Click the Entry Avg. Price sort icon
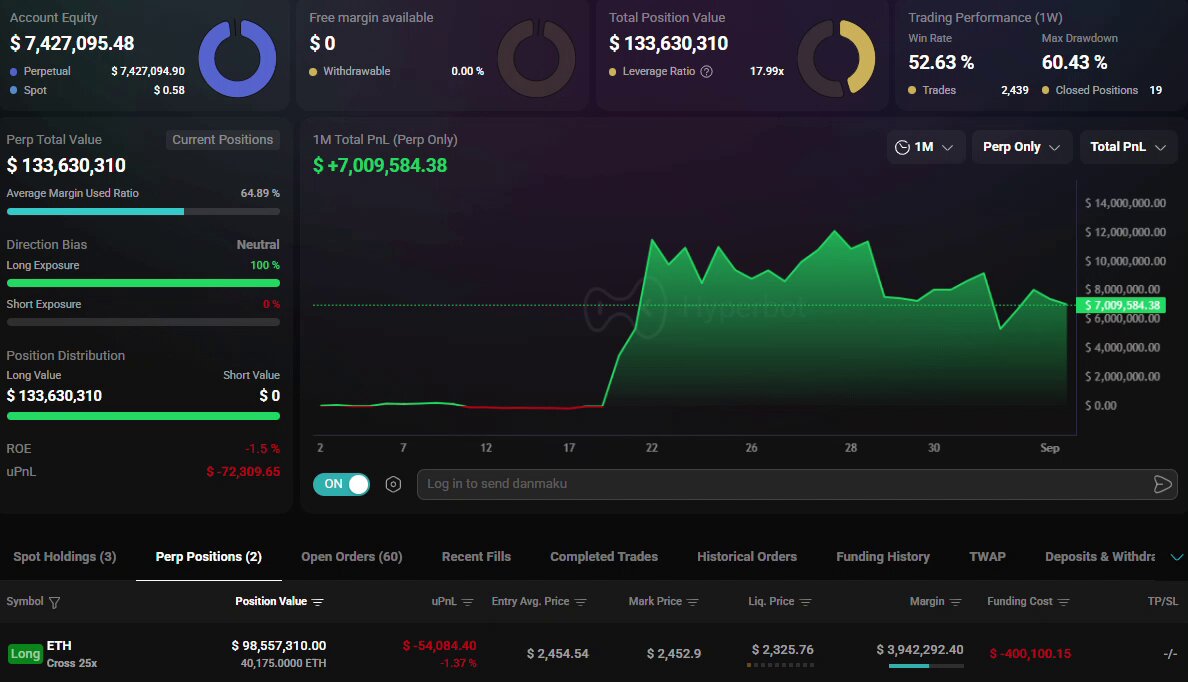Screen dimensions: 1188x682 [580, 602]
